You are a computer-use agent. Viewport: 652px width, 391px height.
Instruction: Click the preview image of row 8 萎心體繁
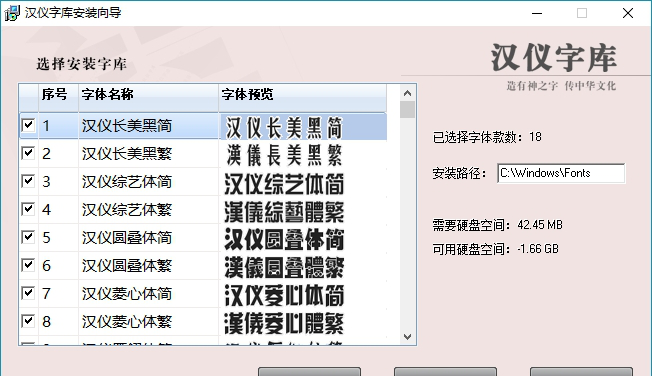point(284,323)
